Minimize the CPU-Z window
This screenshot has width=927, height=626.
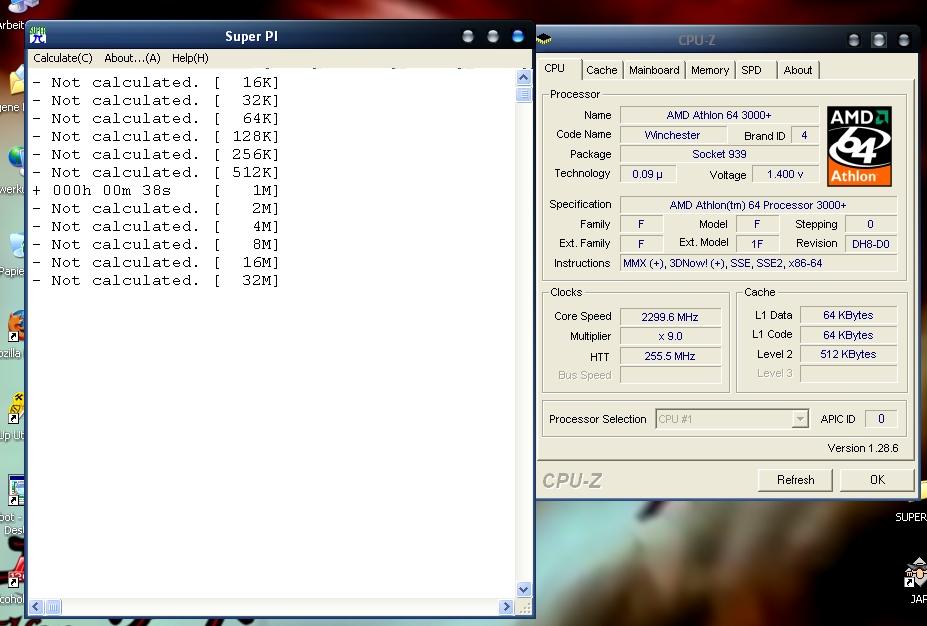854,40
